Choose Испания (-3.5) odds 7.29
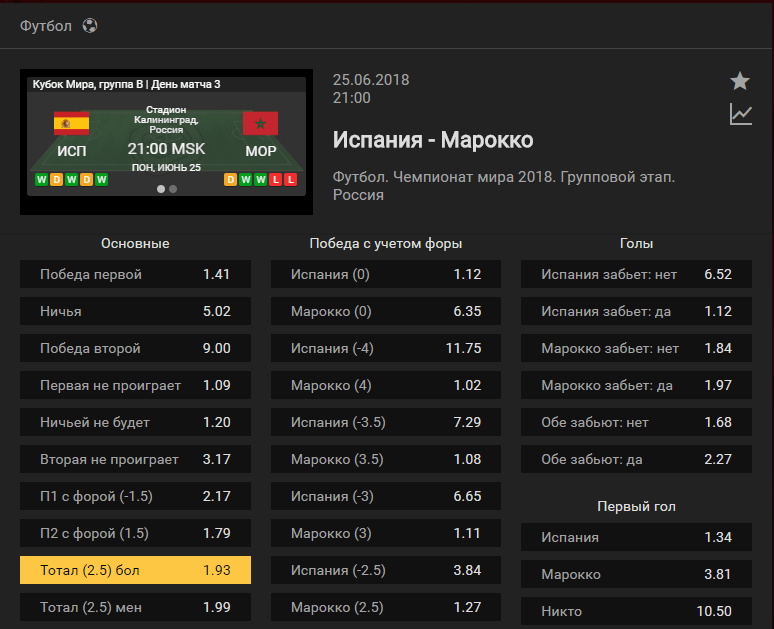Screen dimensions: 774x629 click(x=386, y=422)
